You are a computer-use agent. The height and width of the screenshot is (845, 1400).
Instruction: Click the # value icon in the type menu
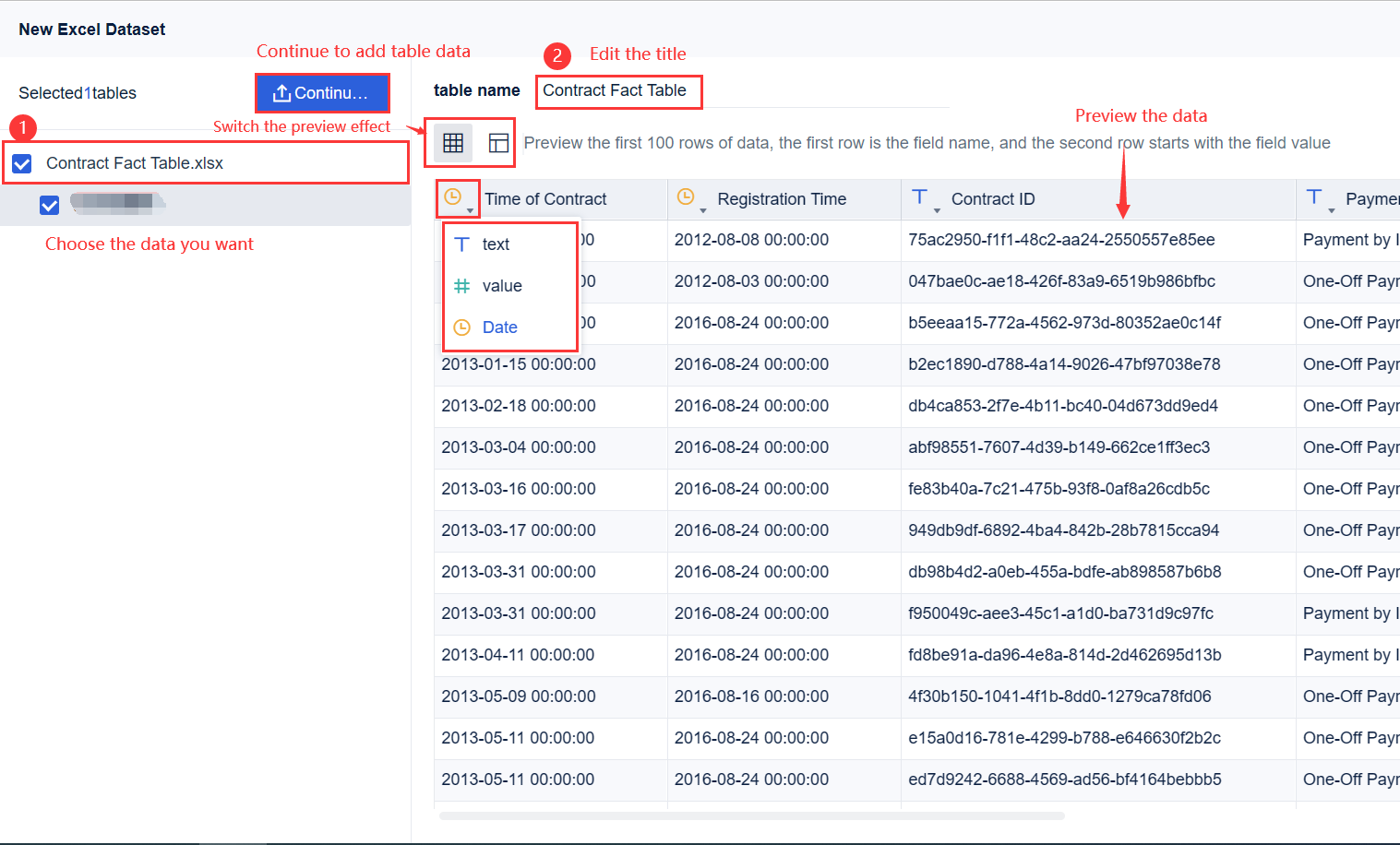461,286
